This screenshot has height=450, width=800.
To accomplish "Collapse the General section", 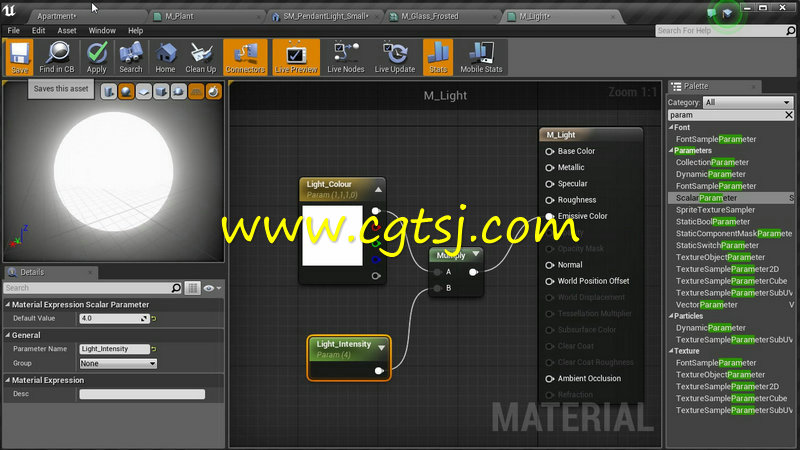I will (8, 335).
